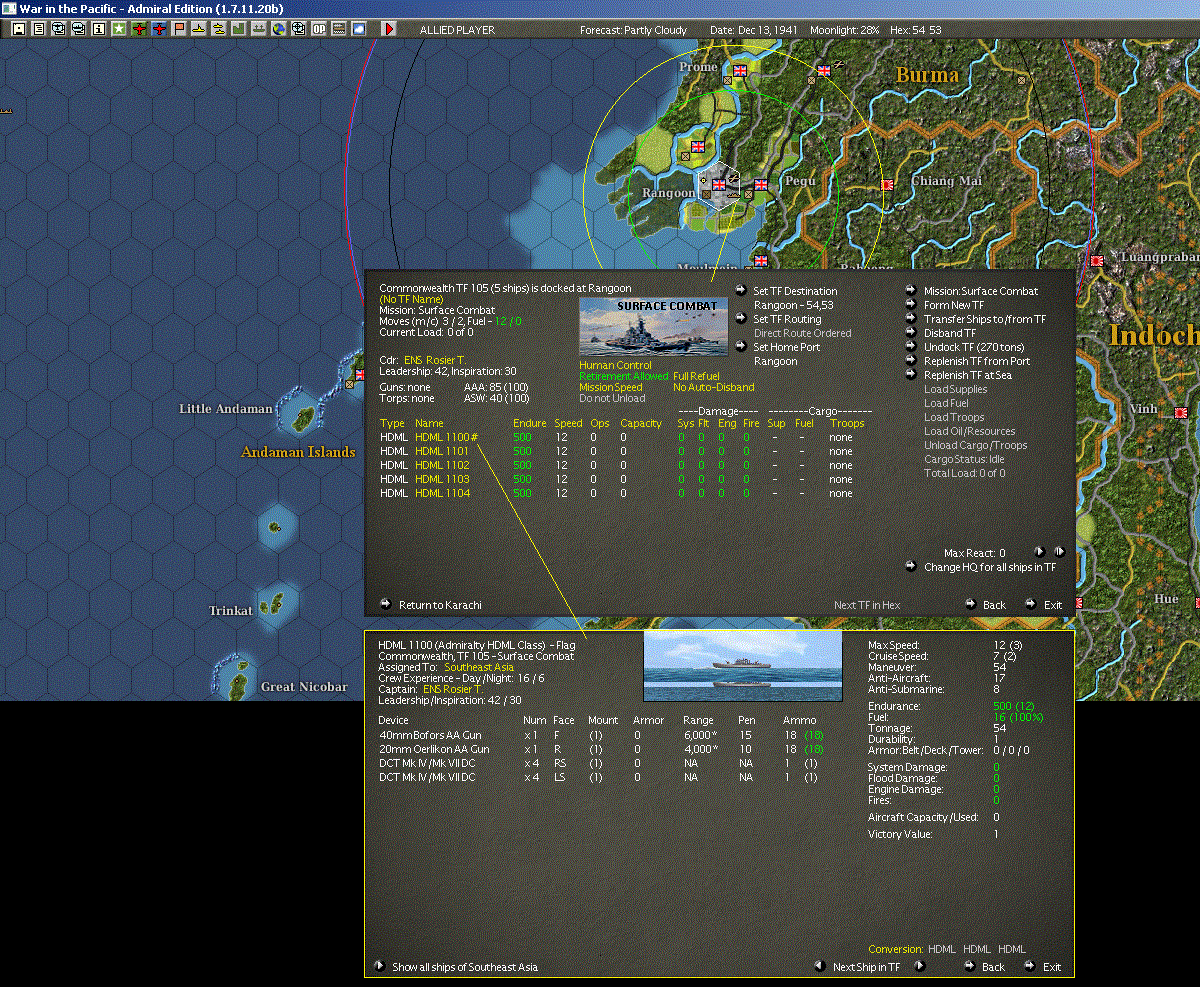Select Japanese flag marker near Vinh
The height and width of the screenshot is (987, 1200).
pyautogui.click(x=1180, y=411)
